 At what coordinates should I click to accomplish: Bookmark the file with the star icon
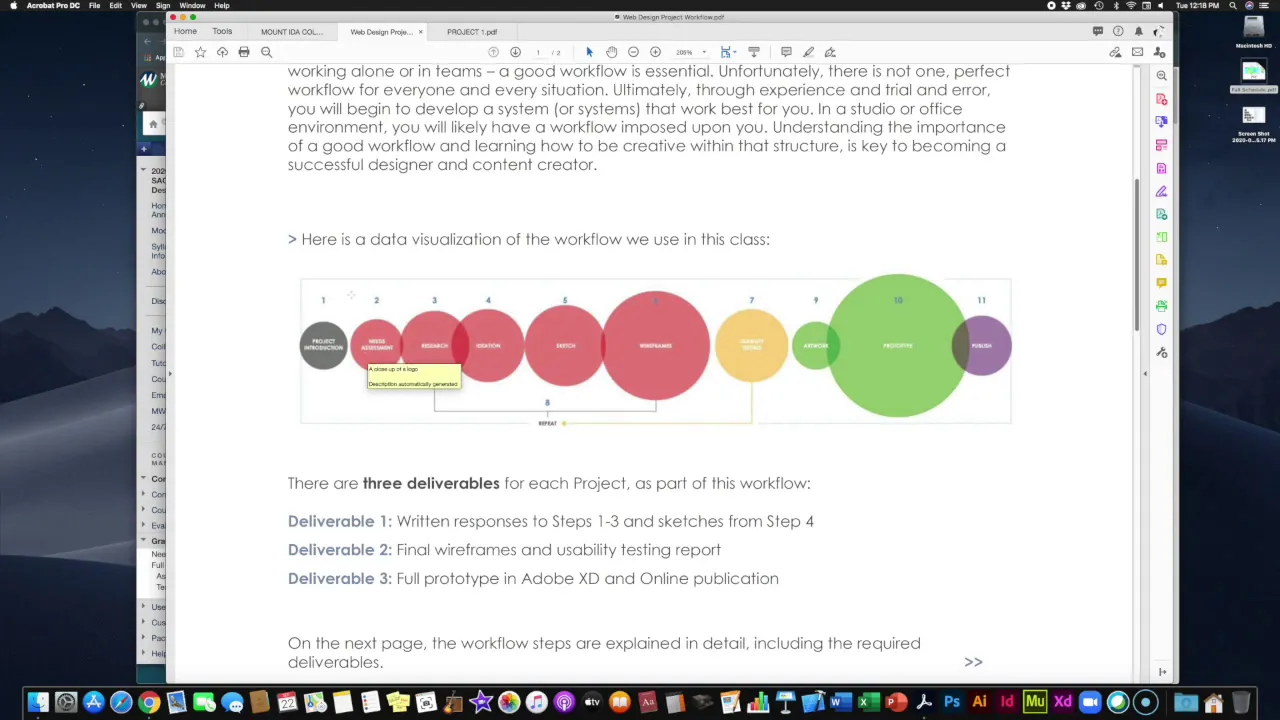200,52
